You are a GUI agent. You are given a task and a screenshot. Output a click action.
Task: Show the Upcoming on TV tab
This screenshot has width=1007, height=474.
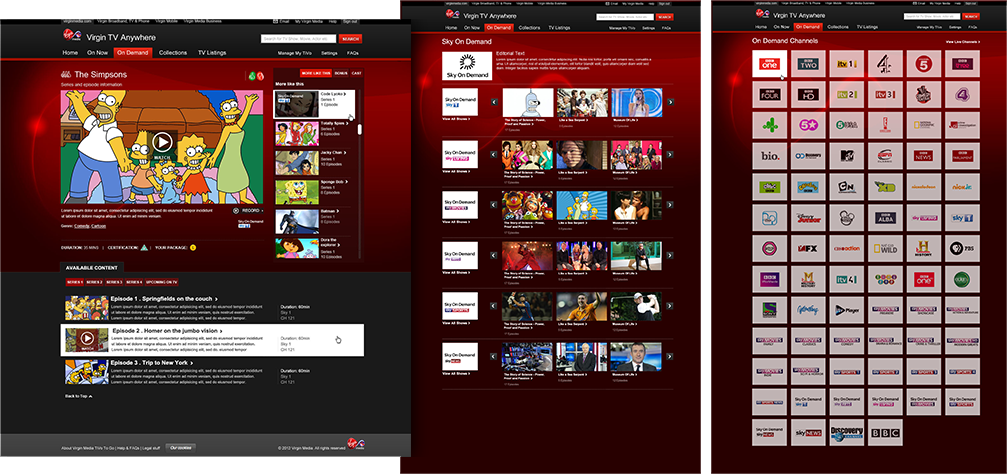pos(160,283)
